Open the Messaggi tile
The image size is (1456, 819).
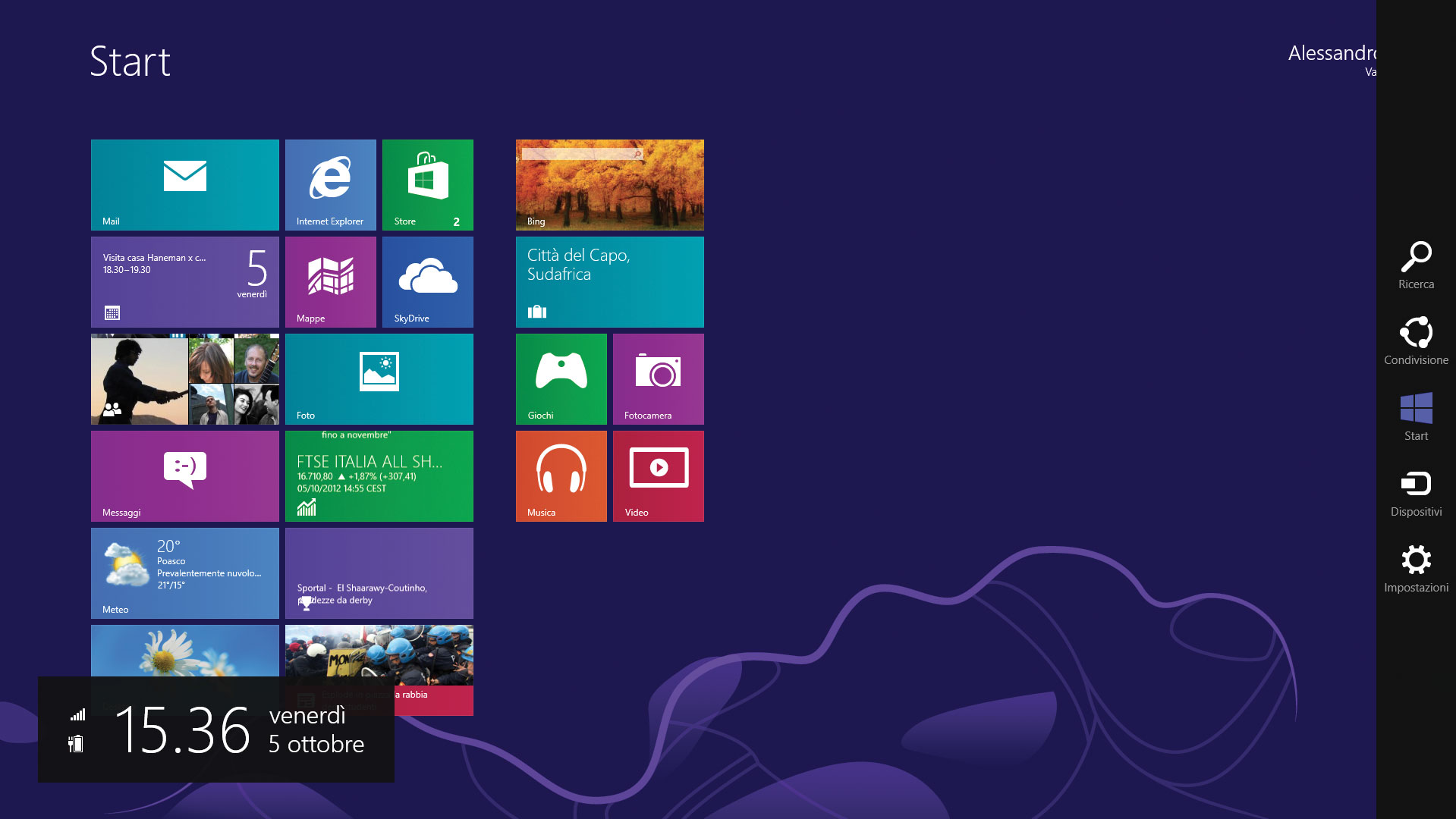(x=185, y=476)
